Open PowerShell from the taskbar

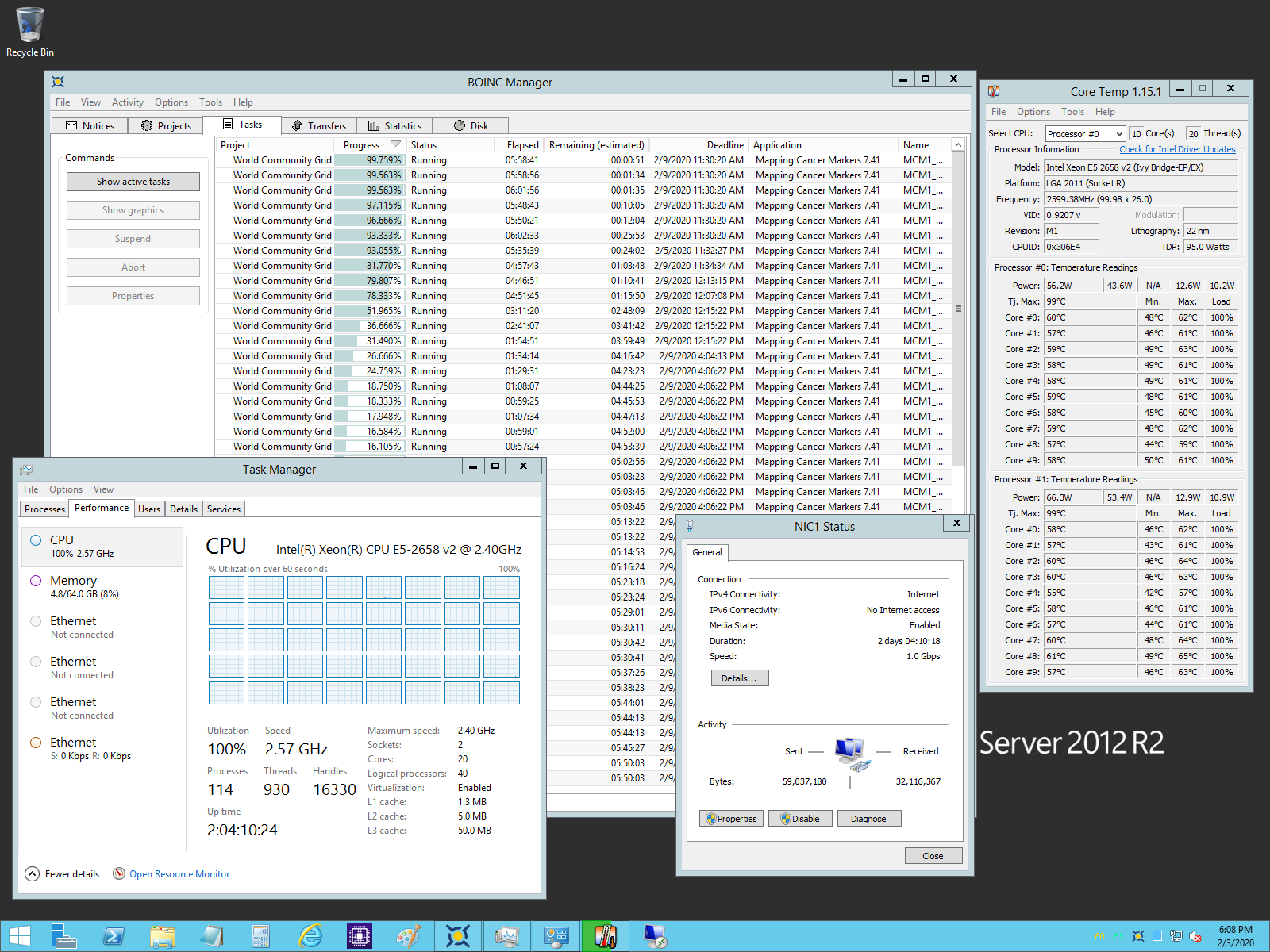pos(113,936)
